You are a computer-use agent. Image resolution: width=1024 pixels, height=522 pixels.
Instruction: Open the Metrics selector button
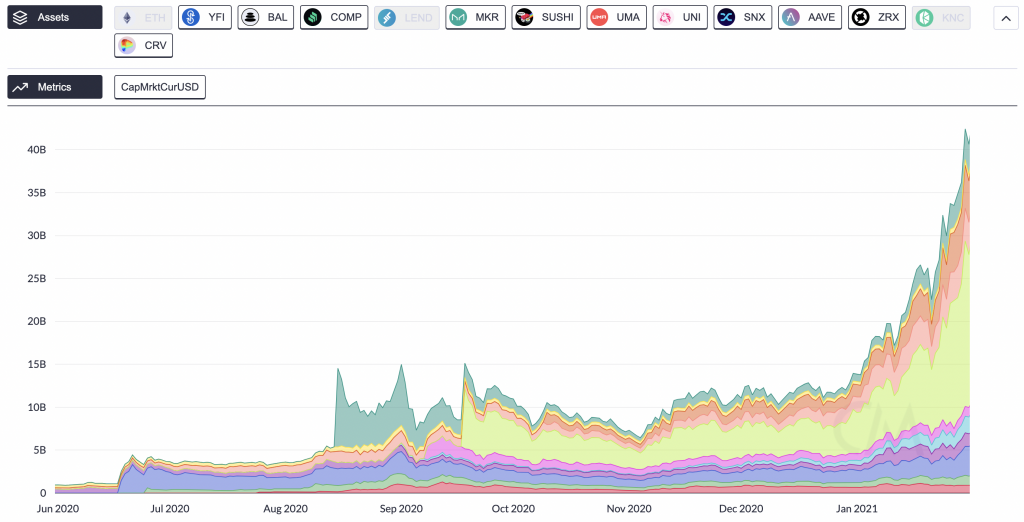coord(55,87)
